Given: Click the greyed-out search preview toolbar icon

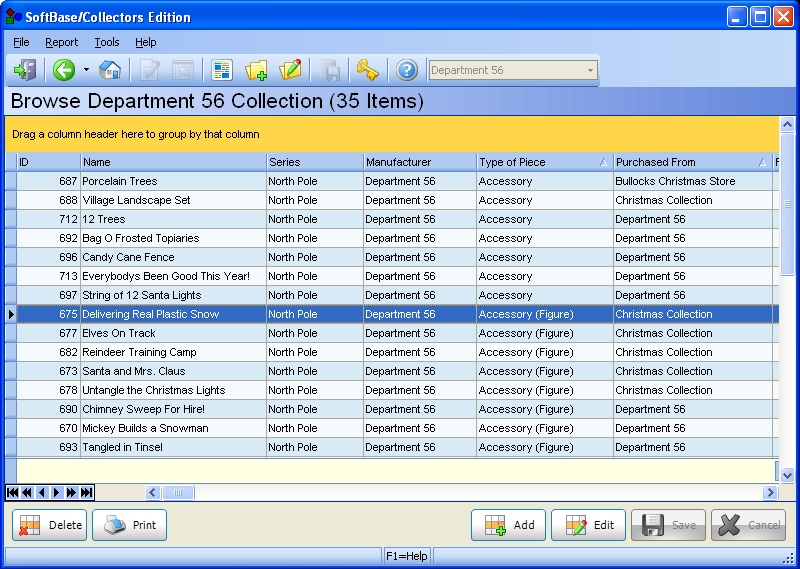Looking at the screenshot, I should (183, 70).
